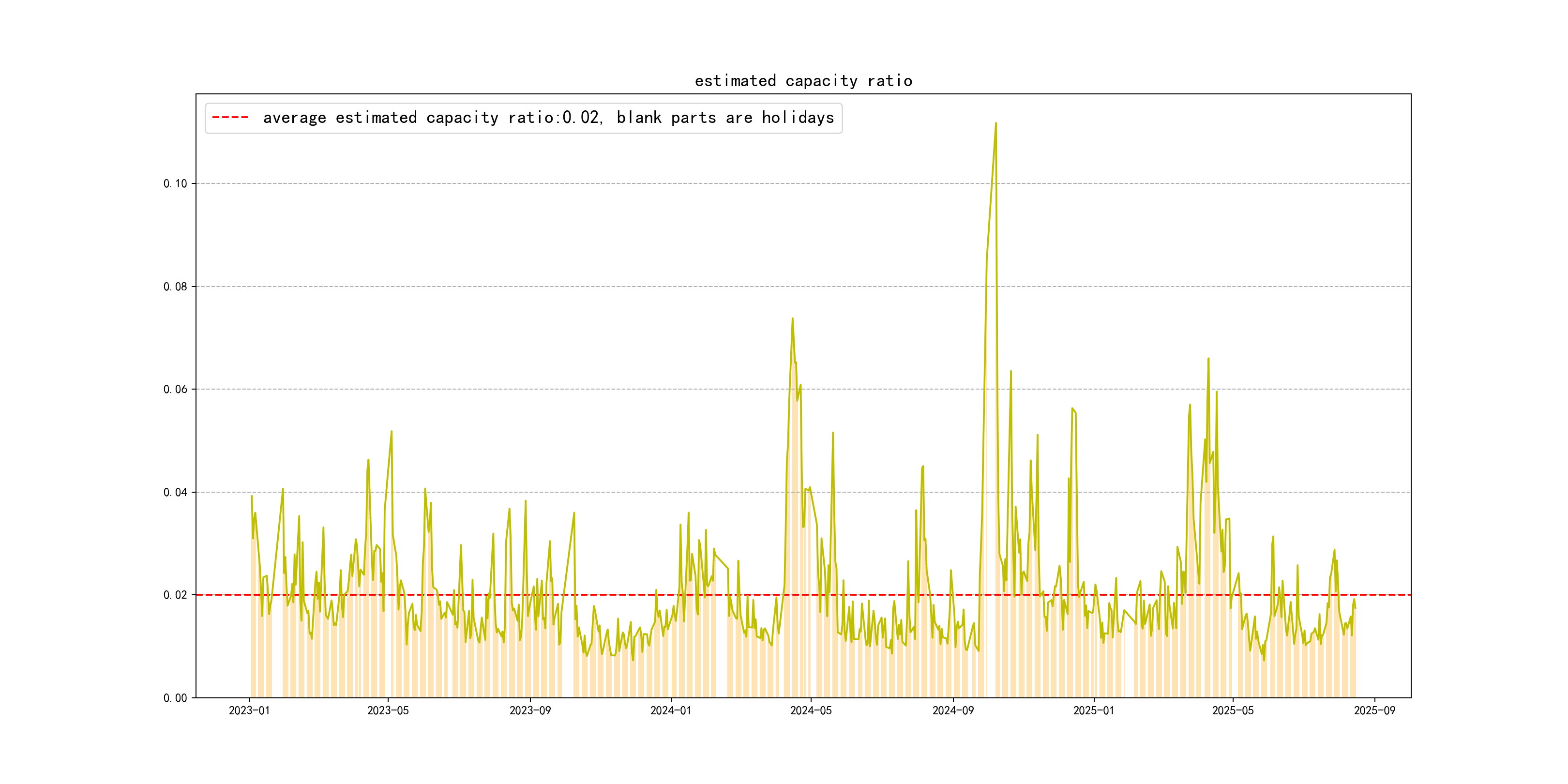Select the 2024-01 x-axis date label
The height and width of the screenshot is (784, 1568).
click(671, 711)
